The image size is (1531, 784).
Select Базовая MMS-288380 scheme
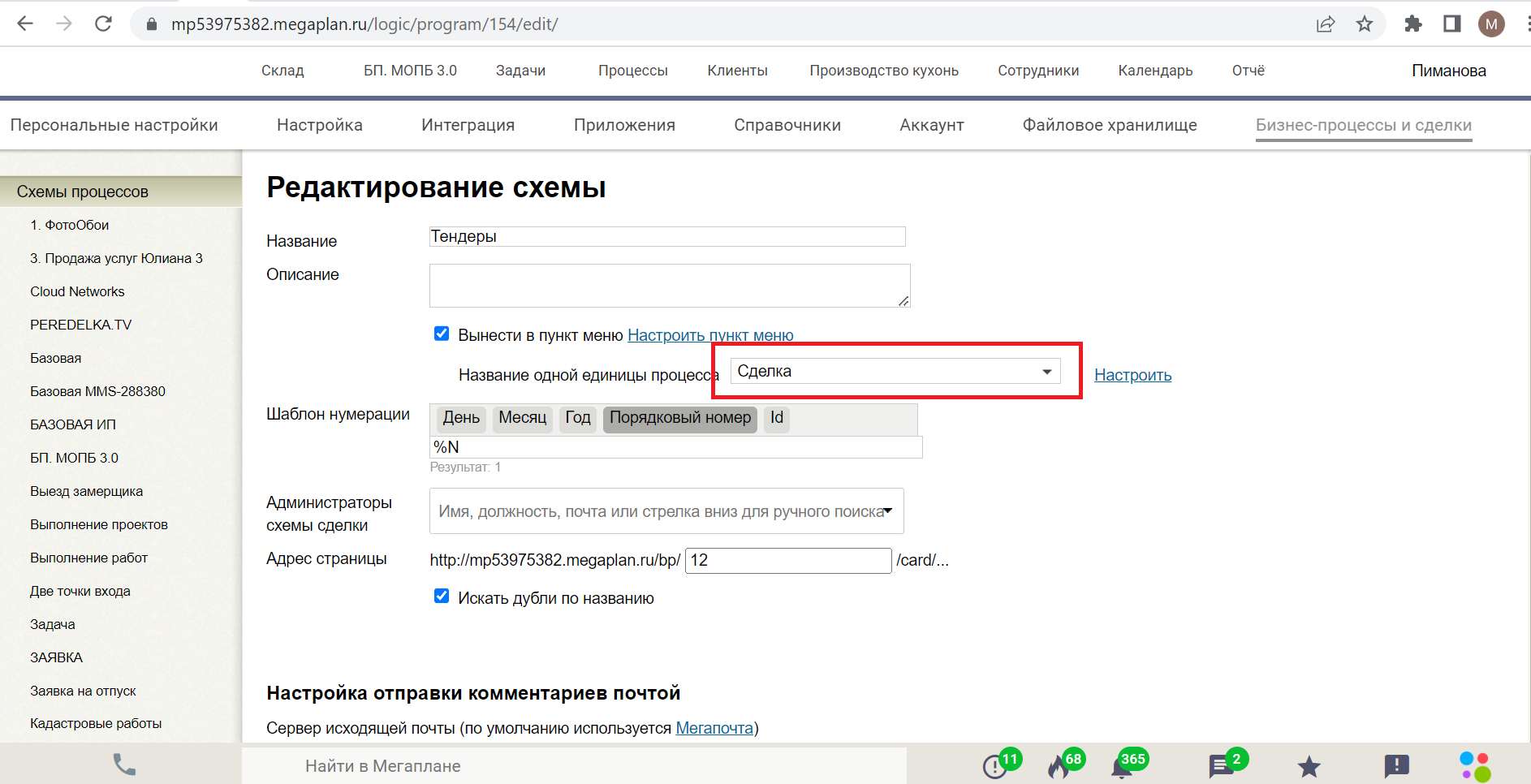click(97, 391)
